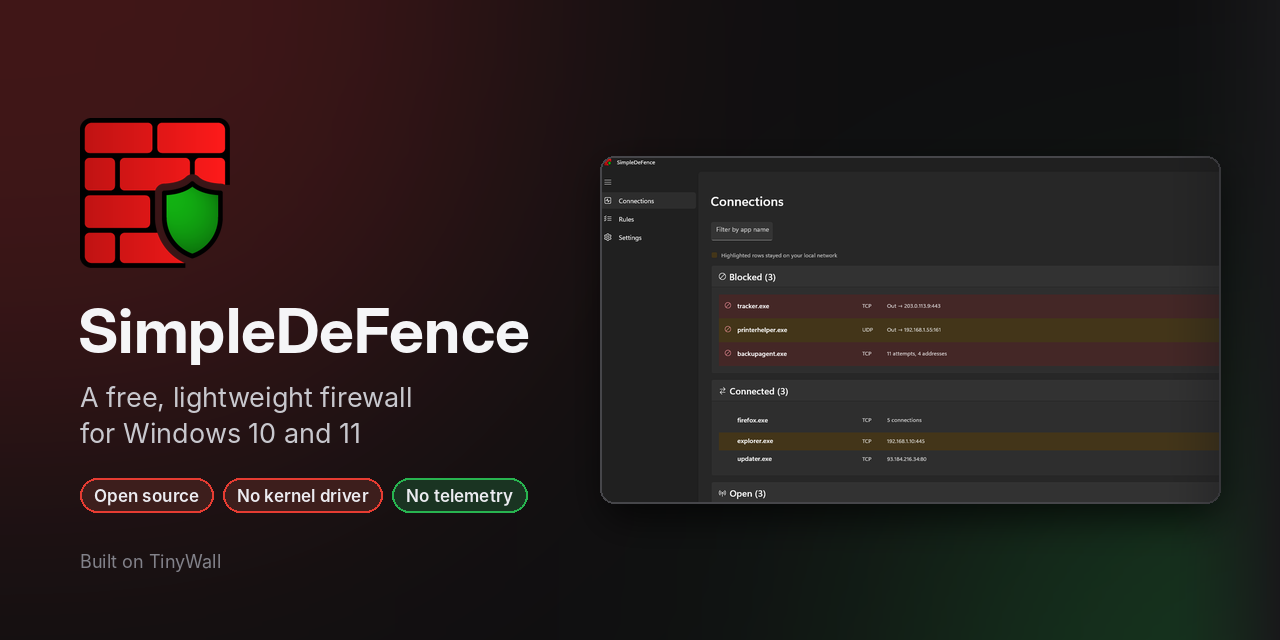
Task: Select the printerhelper.exe entry
Action: [762, 330]
